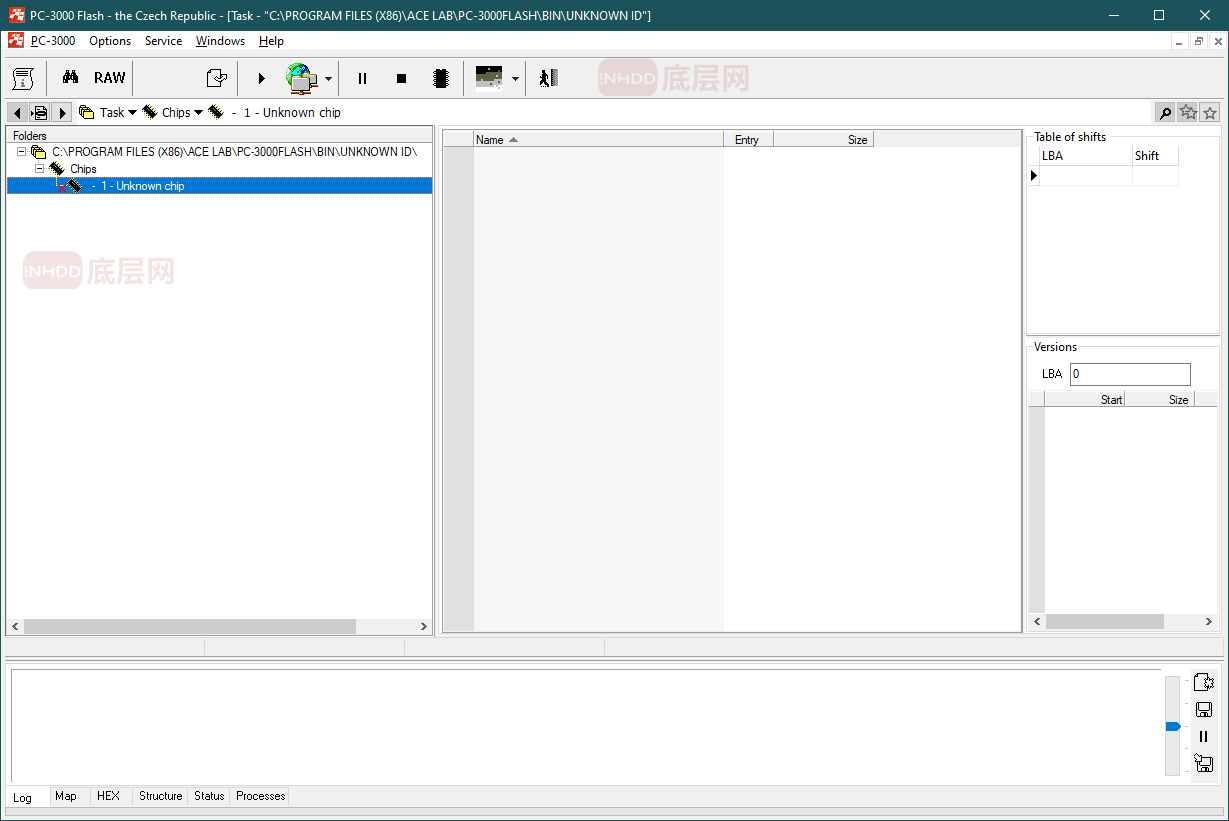Click the exit running-man toolbar icon

point(547,78)
